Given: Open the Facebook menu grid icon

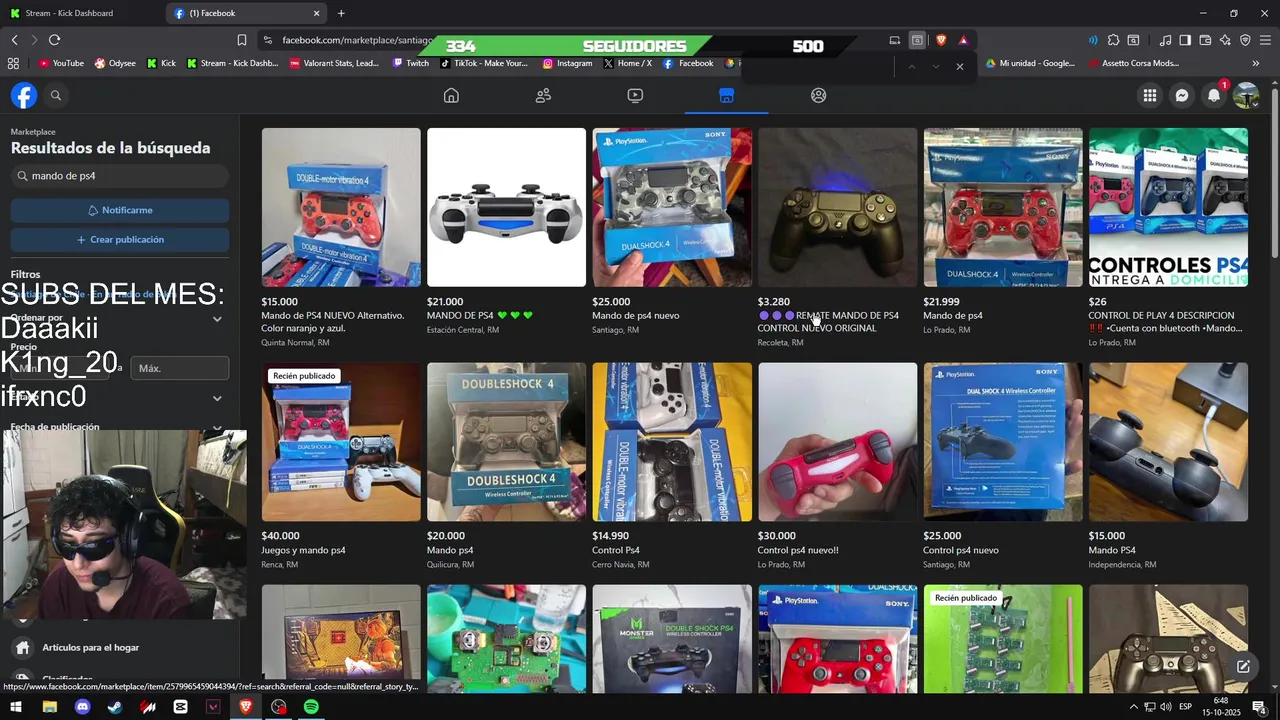Looking at the screenshot, I should (x=1150, y=95).
